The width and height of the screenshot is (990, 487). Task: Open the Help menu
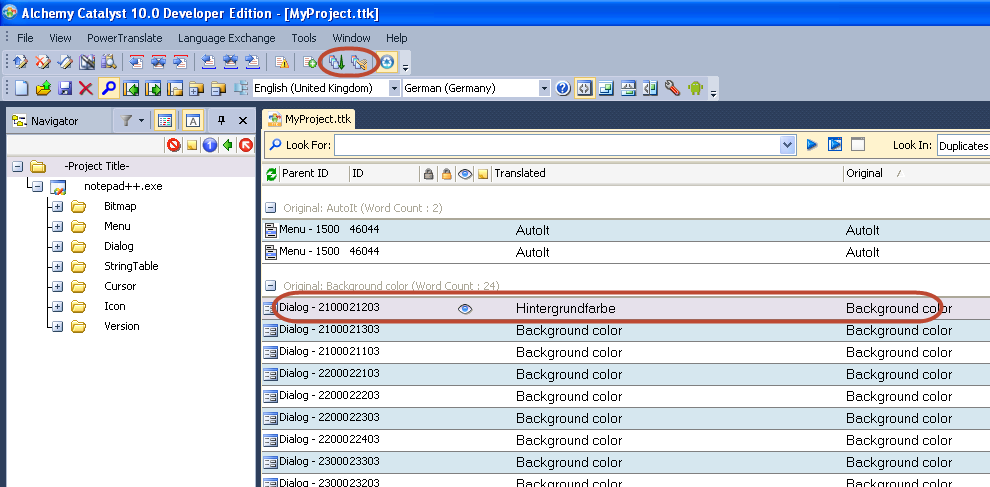point(397,38)
